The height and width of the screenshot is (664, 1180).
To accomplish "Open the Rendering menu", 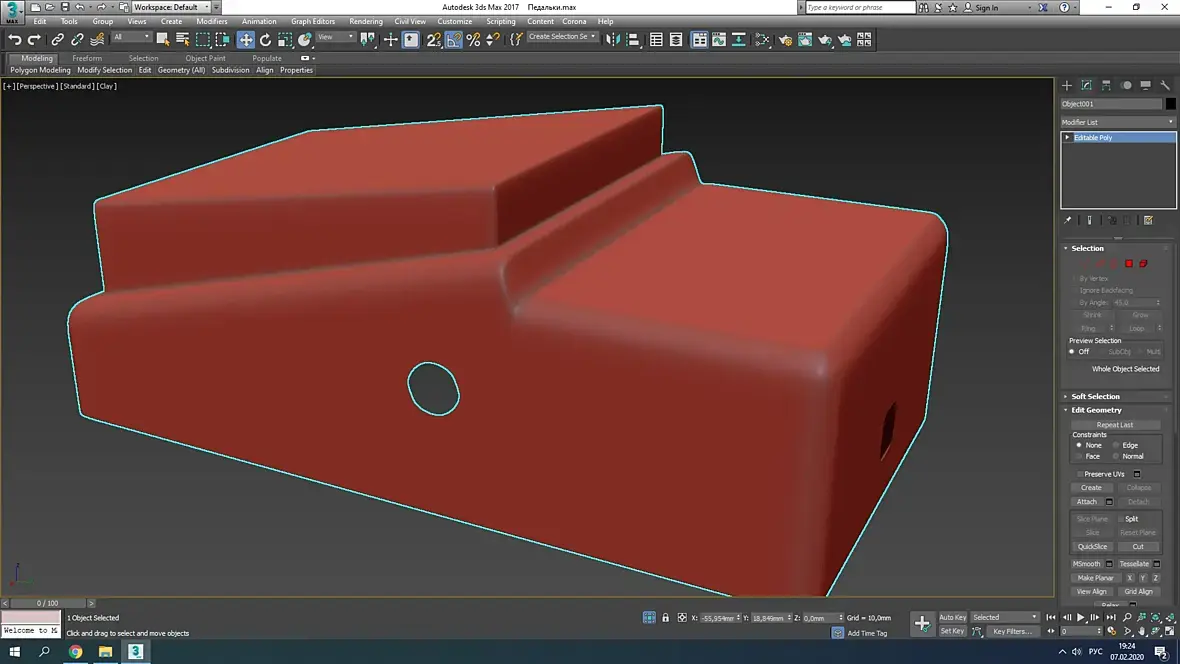I will coord(365,21).
